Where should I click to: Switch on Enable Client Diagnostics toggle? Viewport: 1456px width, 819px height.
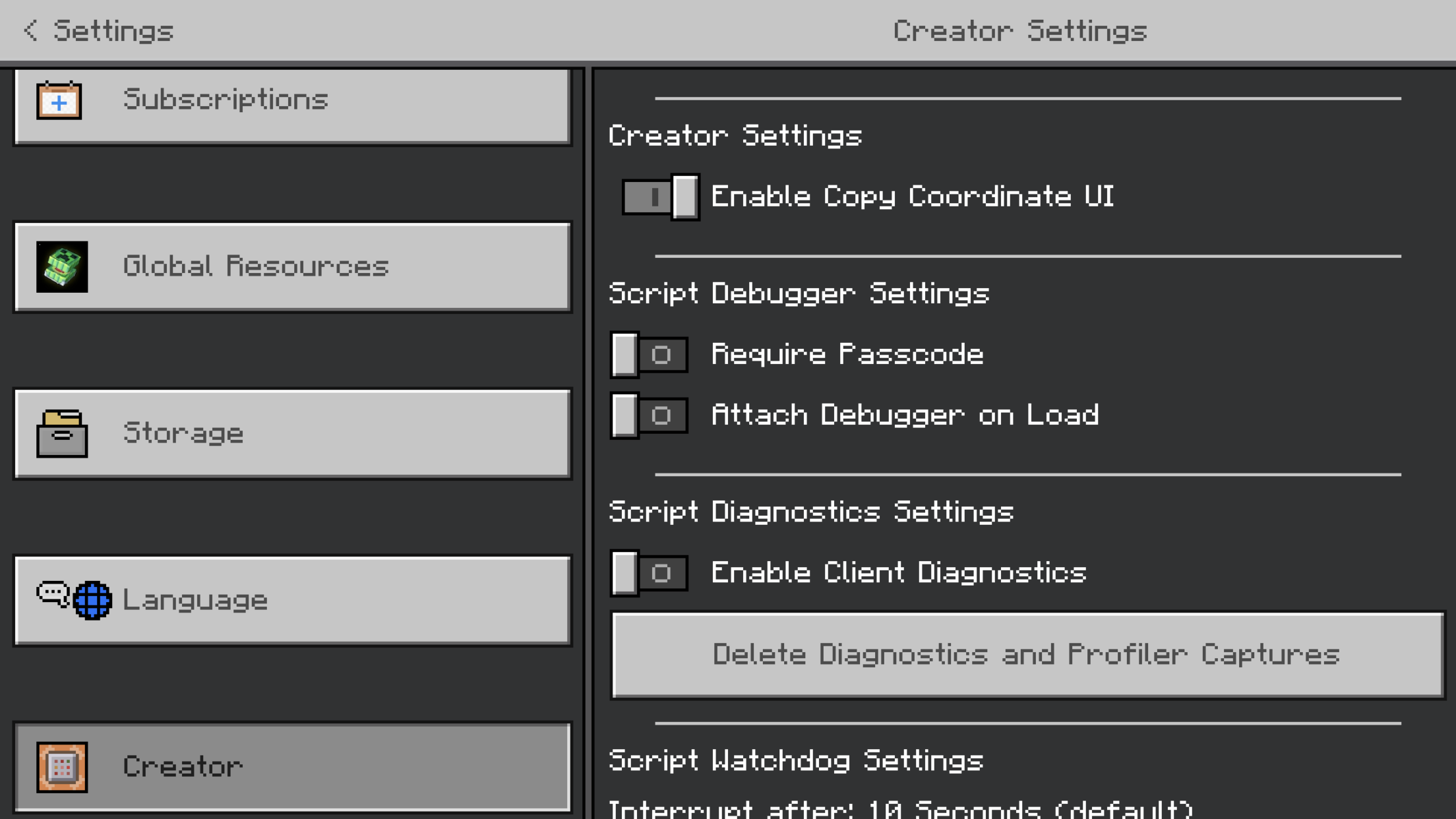(x=650, y=573)
